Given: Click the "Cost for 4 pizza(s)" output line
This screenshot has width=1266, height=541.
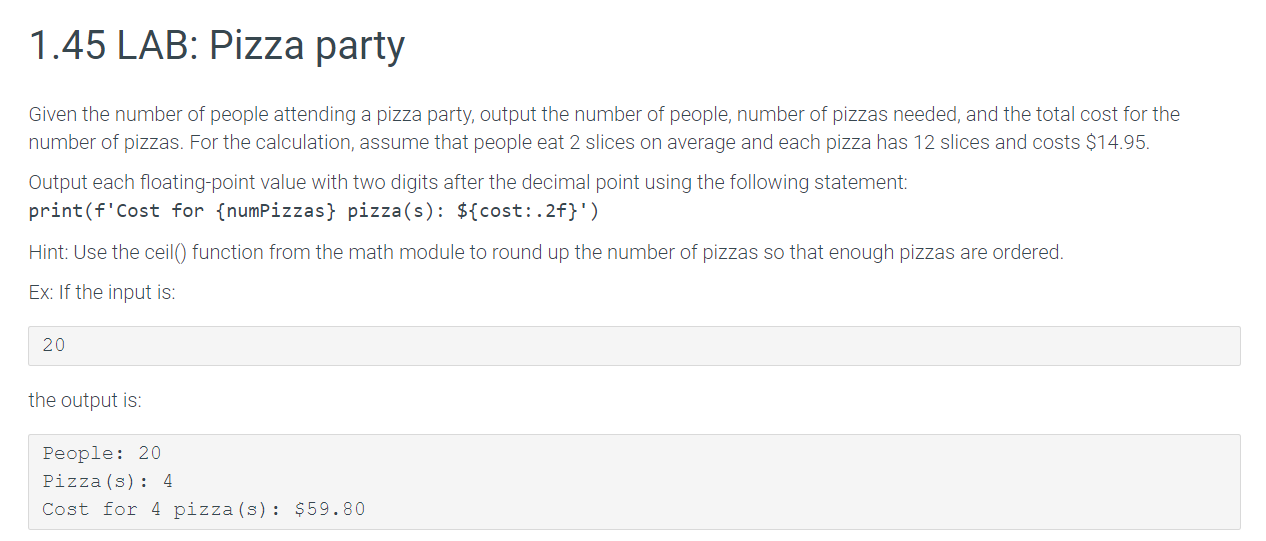Looking at the screenshot, I should [204, 509].
